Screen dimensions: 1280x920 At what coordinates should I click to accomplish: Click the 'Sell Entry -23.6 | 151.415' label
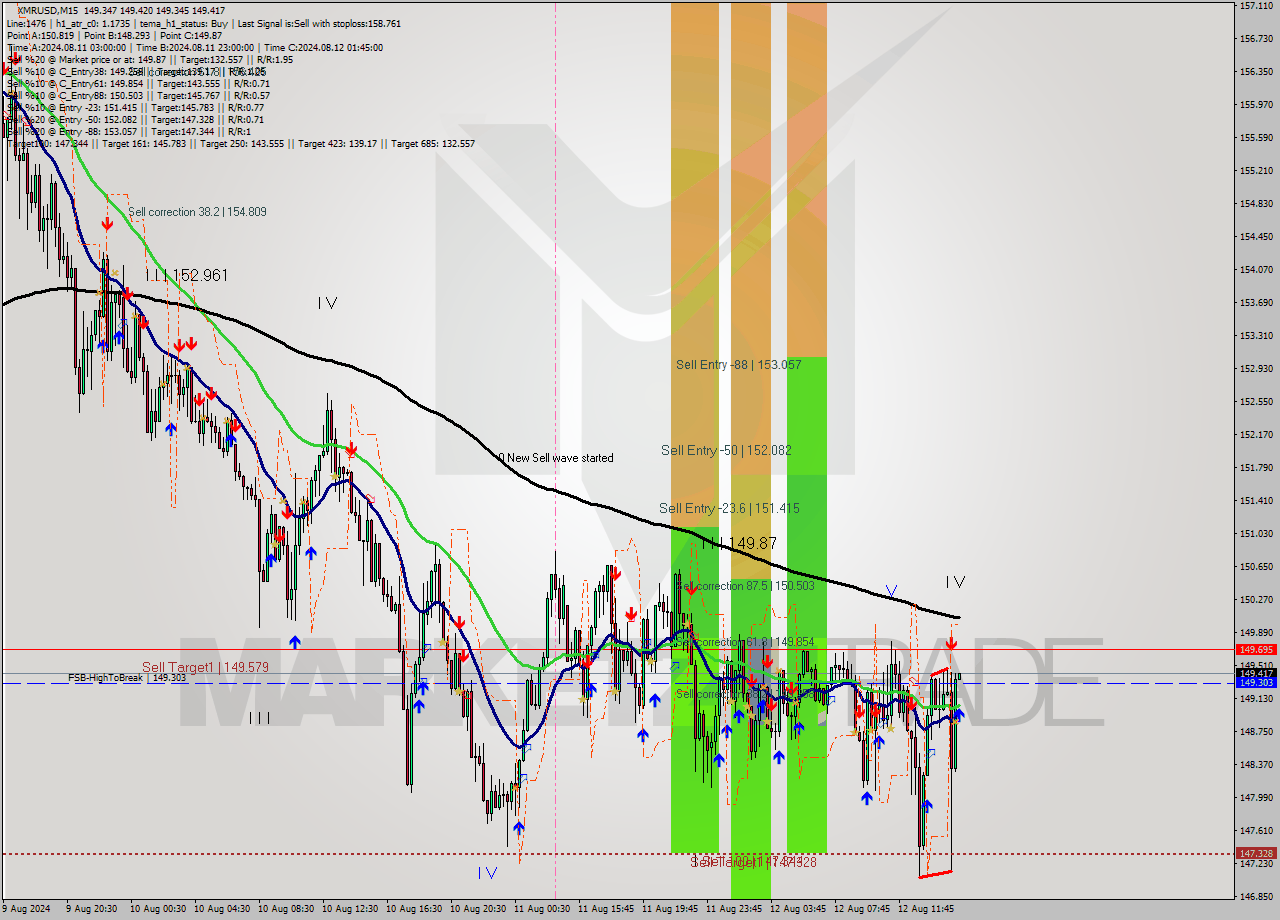click(x=729, y=509)
